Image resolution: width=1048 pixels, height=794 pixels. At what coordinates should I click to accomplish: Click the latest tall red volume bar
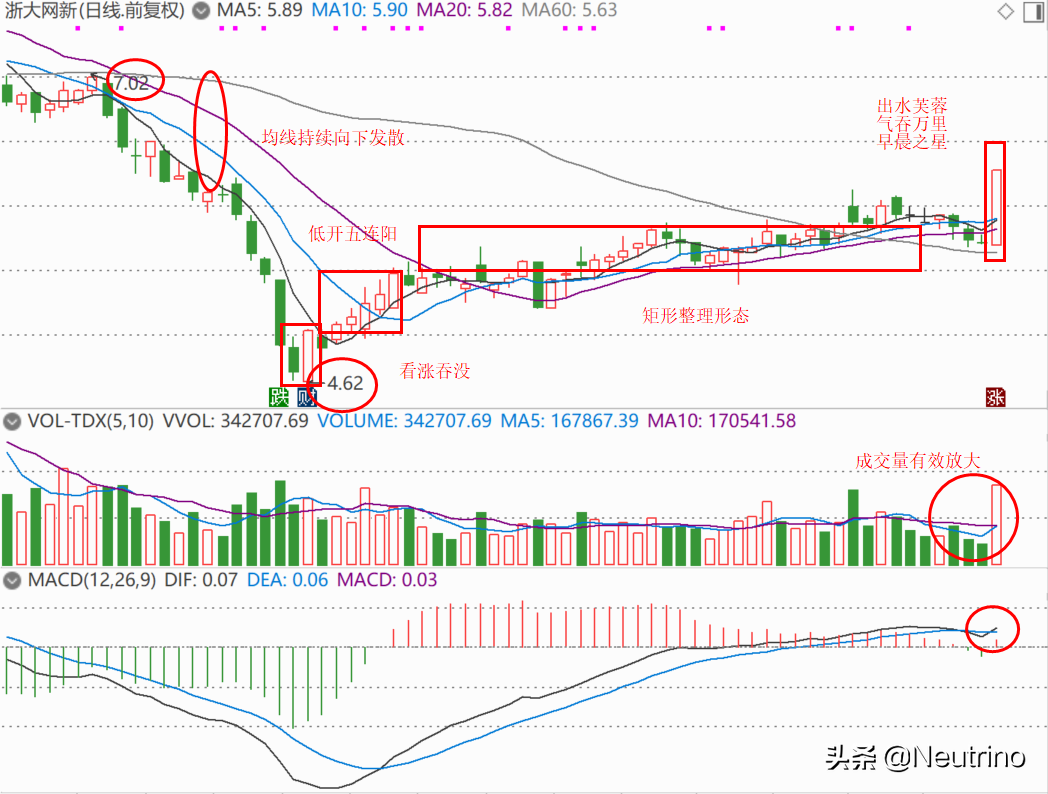[x=997, y=525]
